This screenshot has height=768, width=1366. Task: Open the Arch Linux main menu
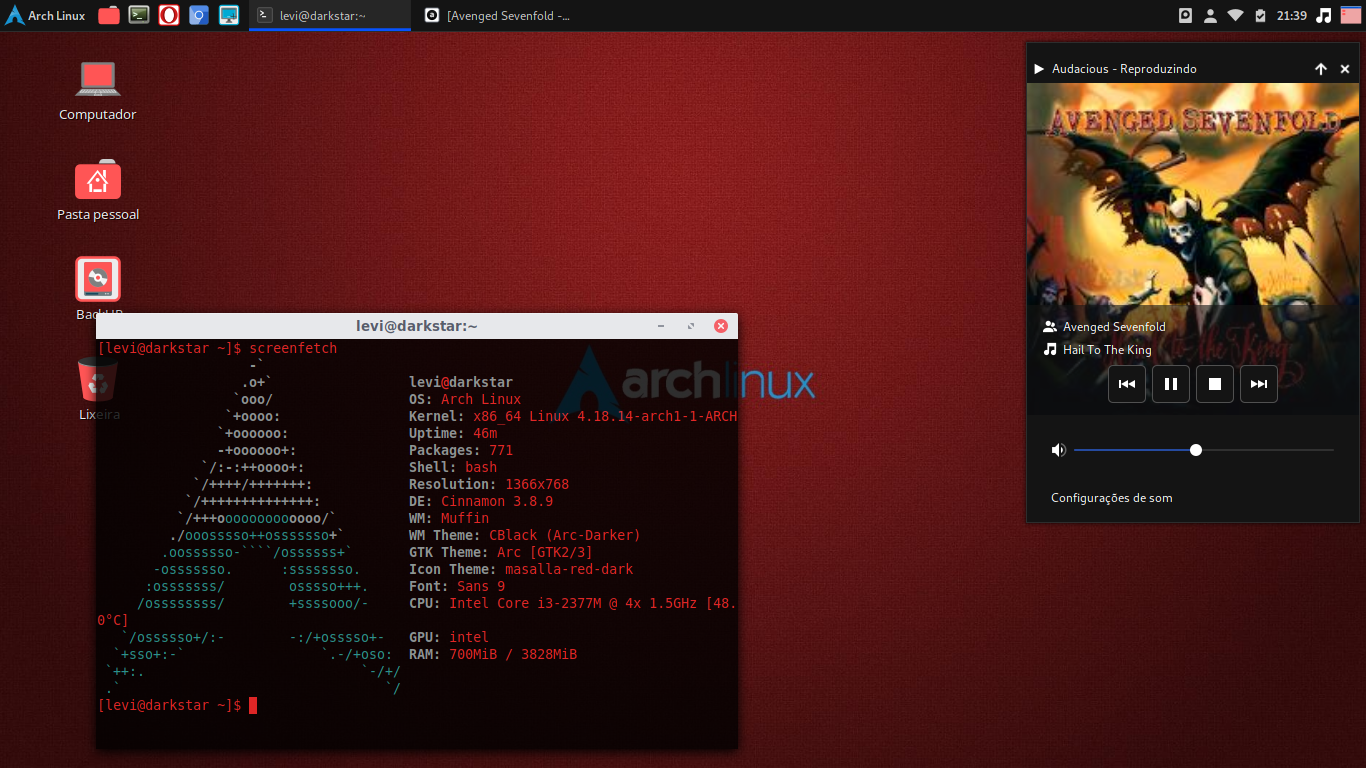pyautogui.click(x=46, y=15)
